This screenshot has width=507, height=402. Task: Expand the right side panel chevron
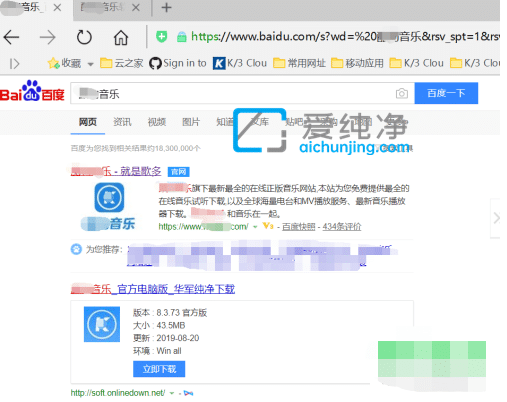click(496, 218)
